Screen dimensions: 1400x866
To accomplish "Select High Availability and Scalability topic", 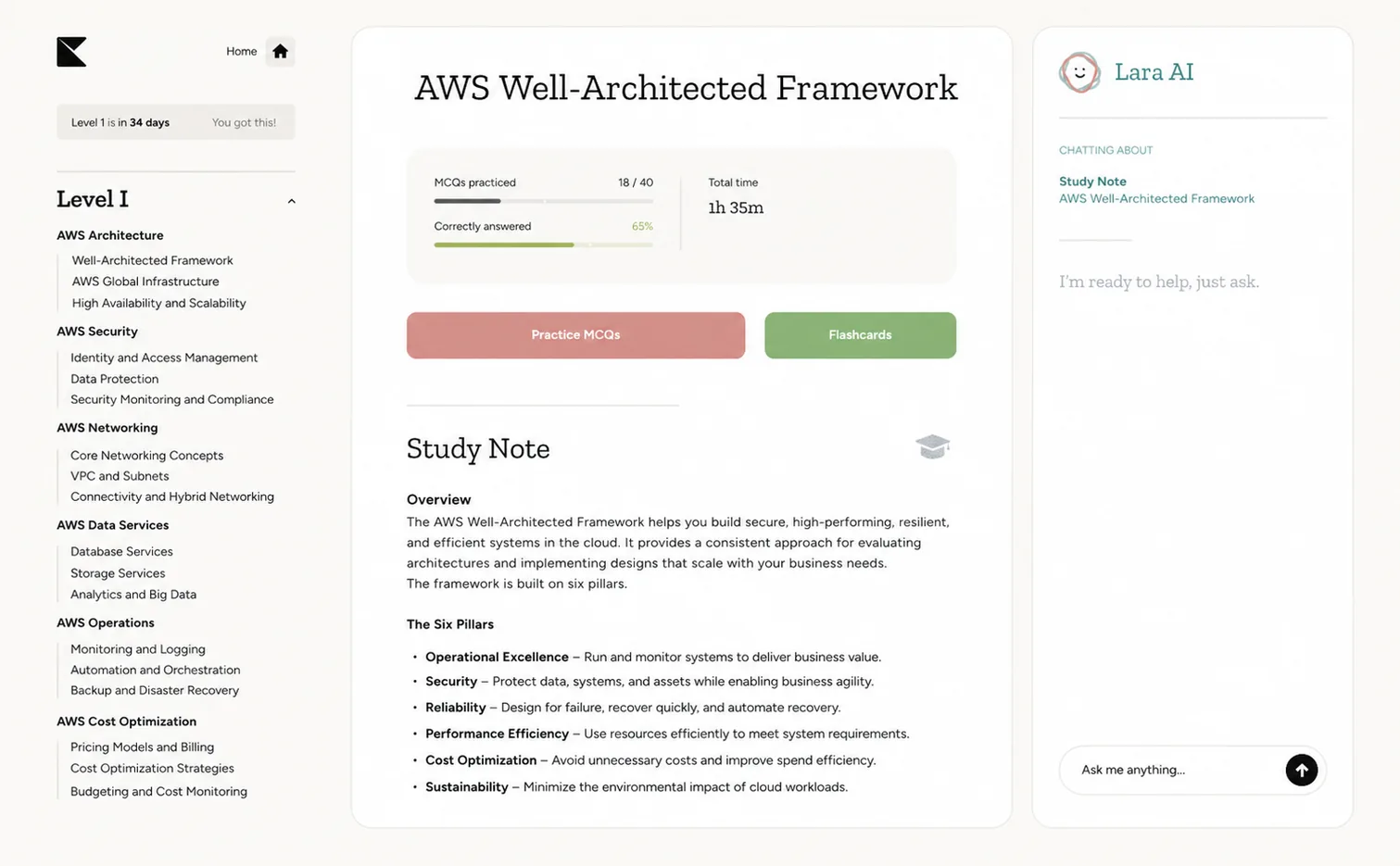I will point(158,303).
